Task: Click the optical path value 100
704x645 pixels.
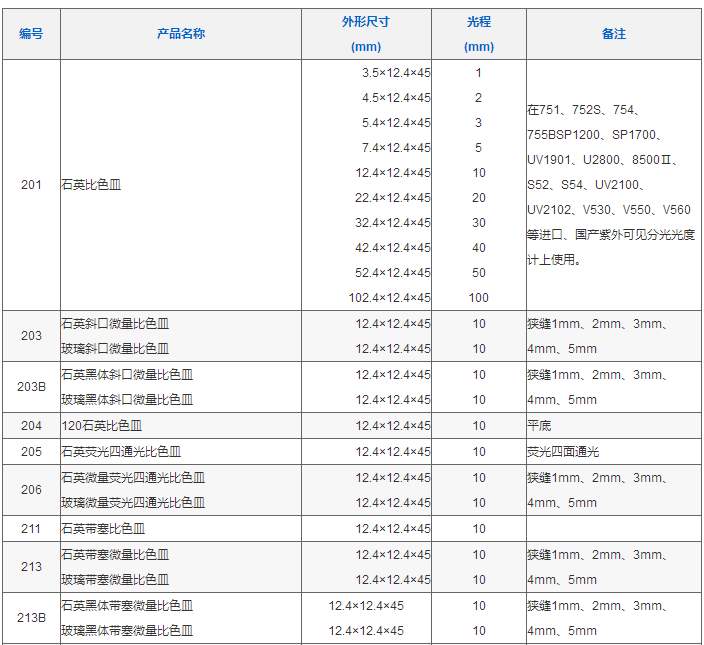Action: (x=479, y=298)
